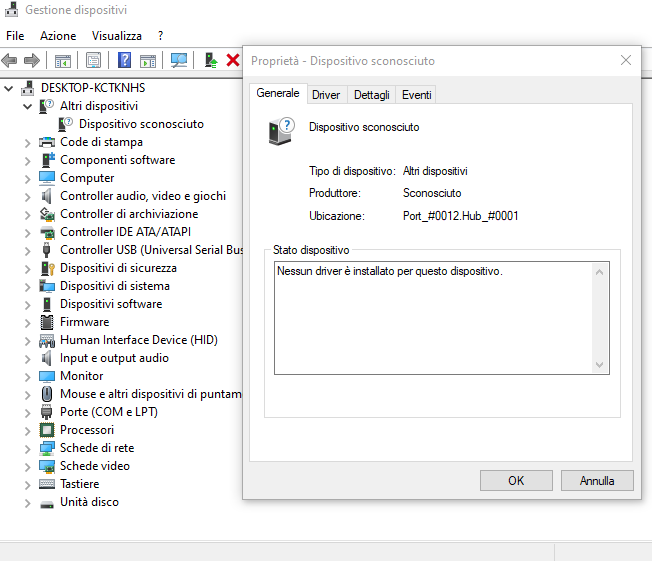652x561 pixels.
Task: Expand the Monitor category
Action: 27,376
